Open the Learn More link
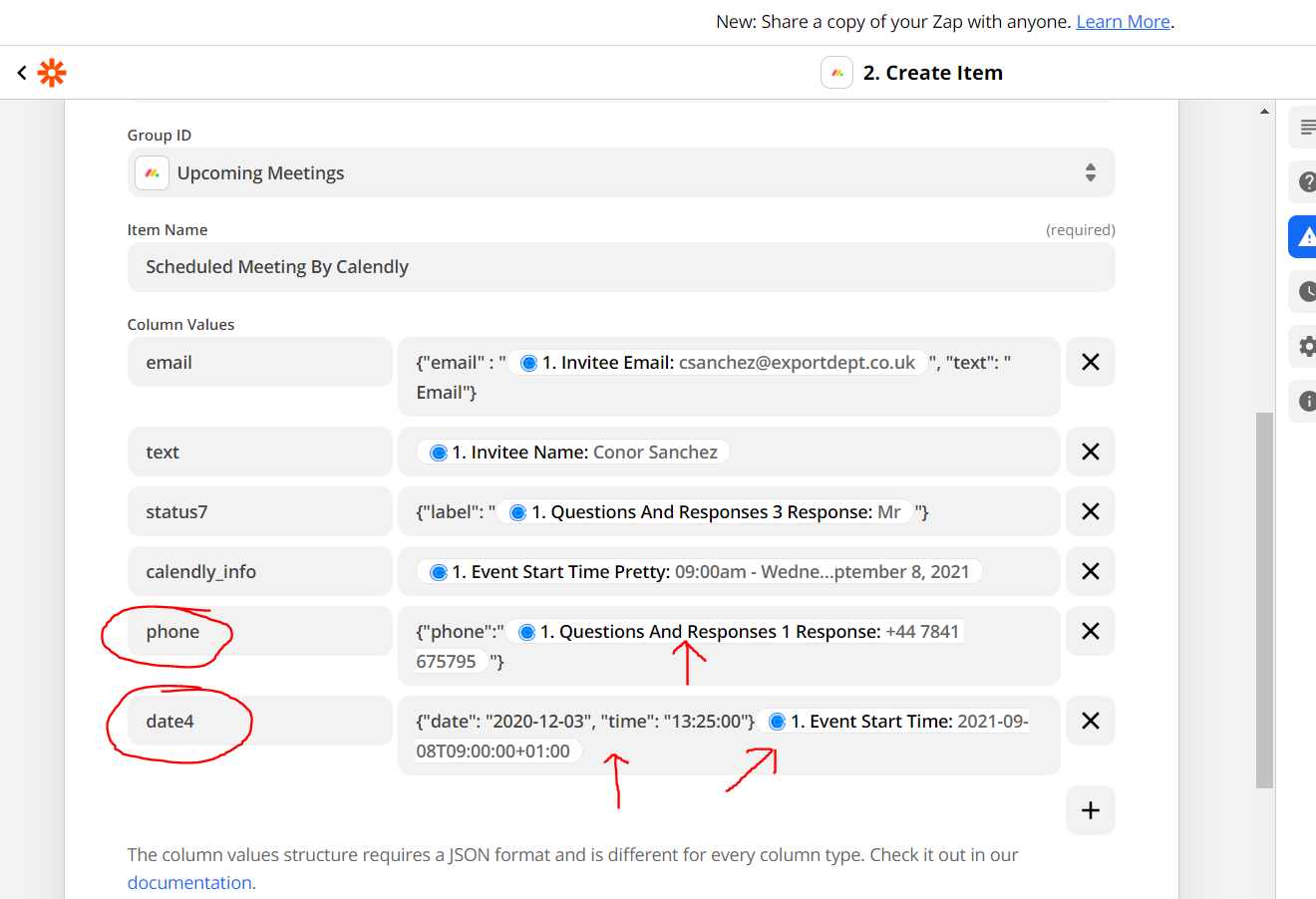This screenshot has width=1316, height=899. click(1123, 22)
